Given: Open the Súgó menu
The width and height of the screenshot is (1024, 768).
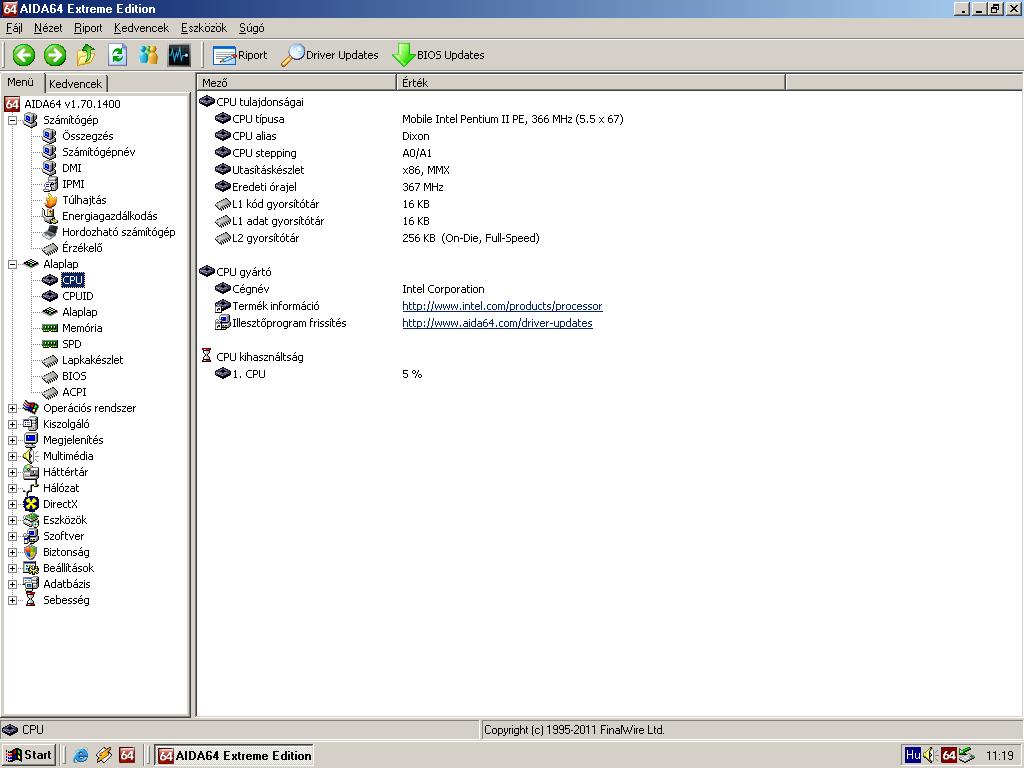Looking at the screenshot, I should pyautogui.click(x=251, y=28).
